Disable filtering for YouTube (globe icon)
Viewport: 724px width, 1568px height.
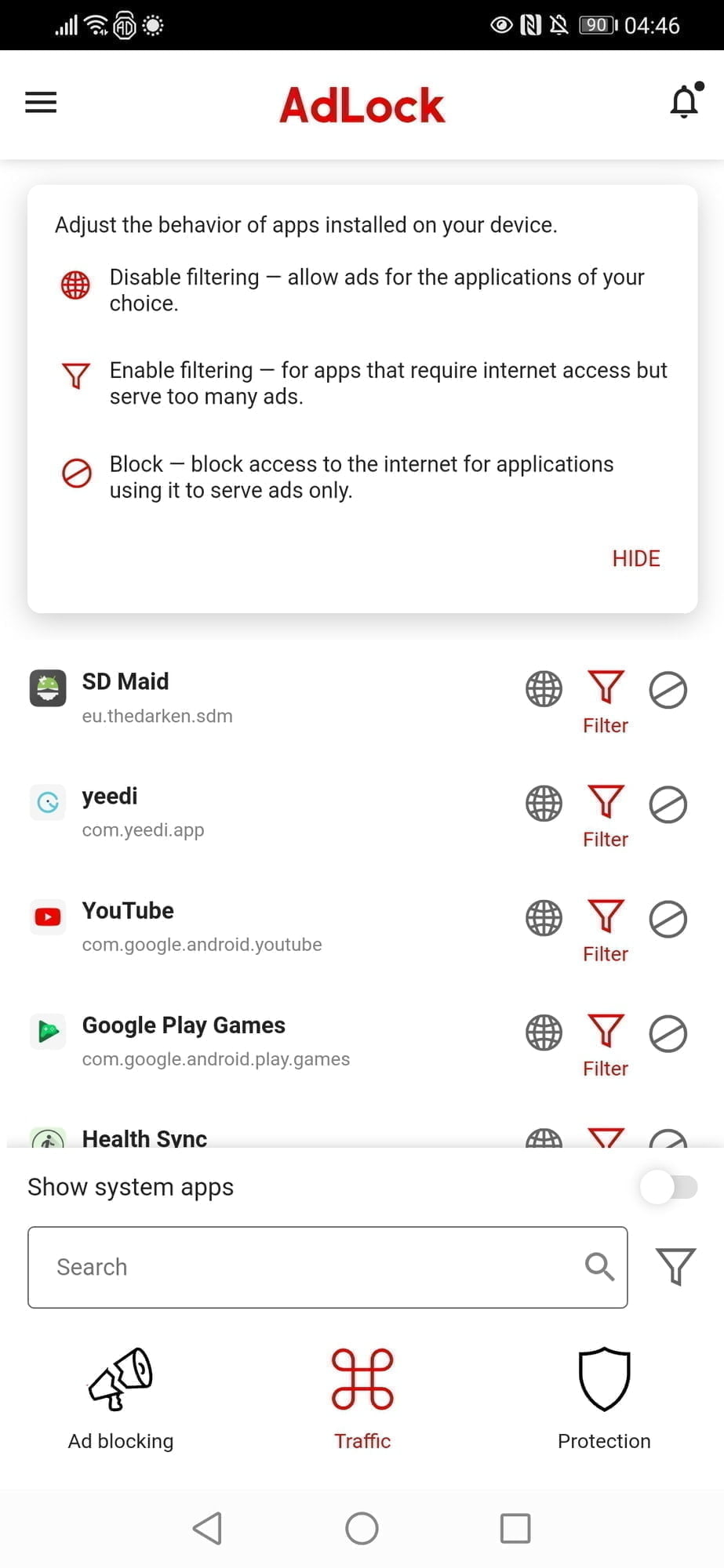pyautogui.click(x=544, y=918)
